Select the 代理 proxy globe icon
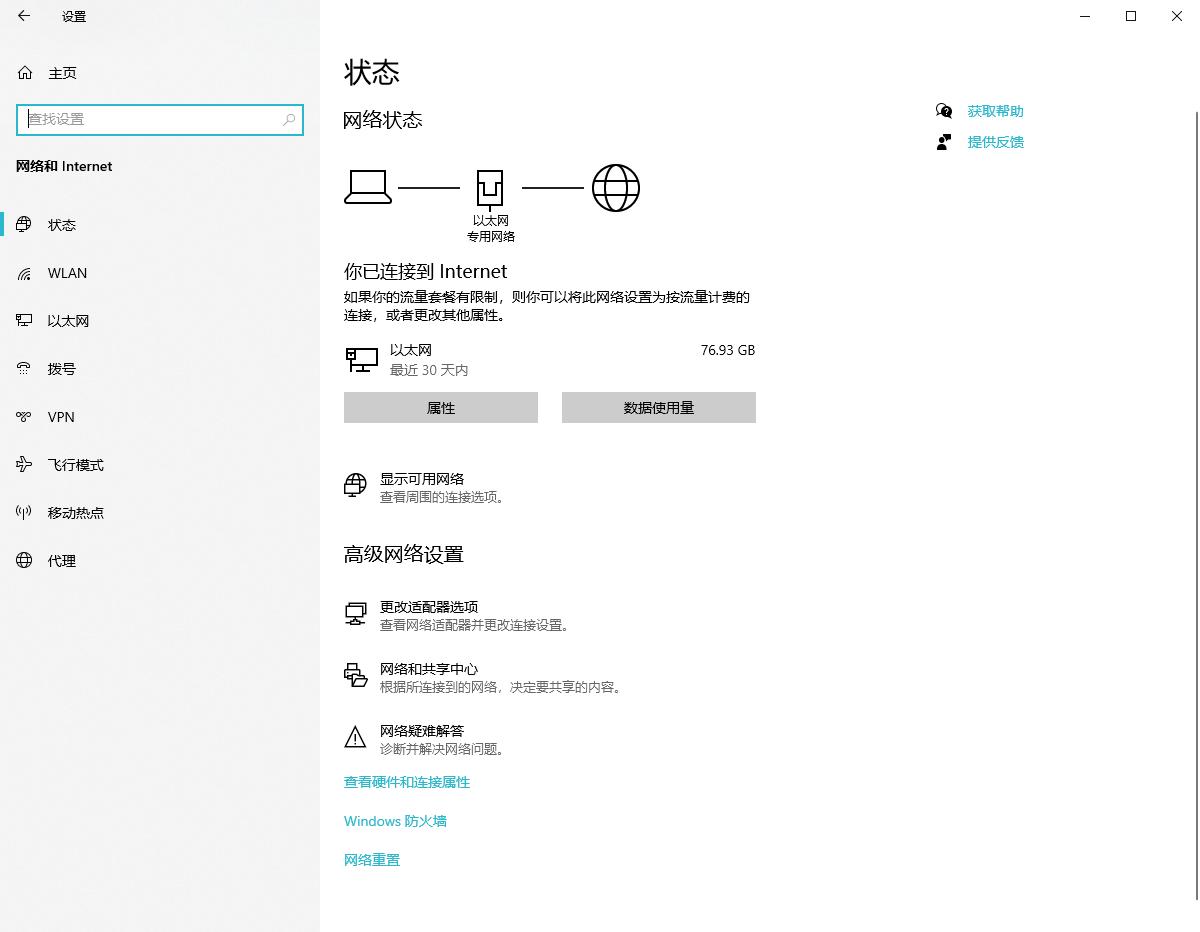This screenshot has width=1200, height=932. (24, 560)
